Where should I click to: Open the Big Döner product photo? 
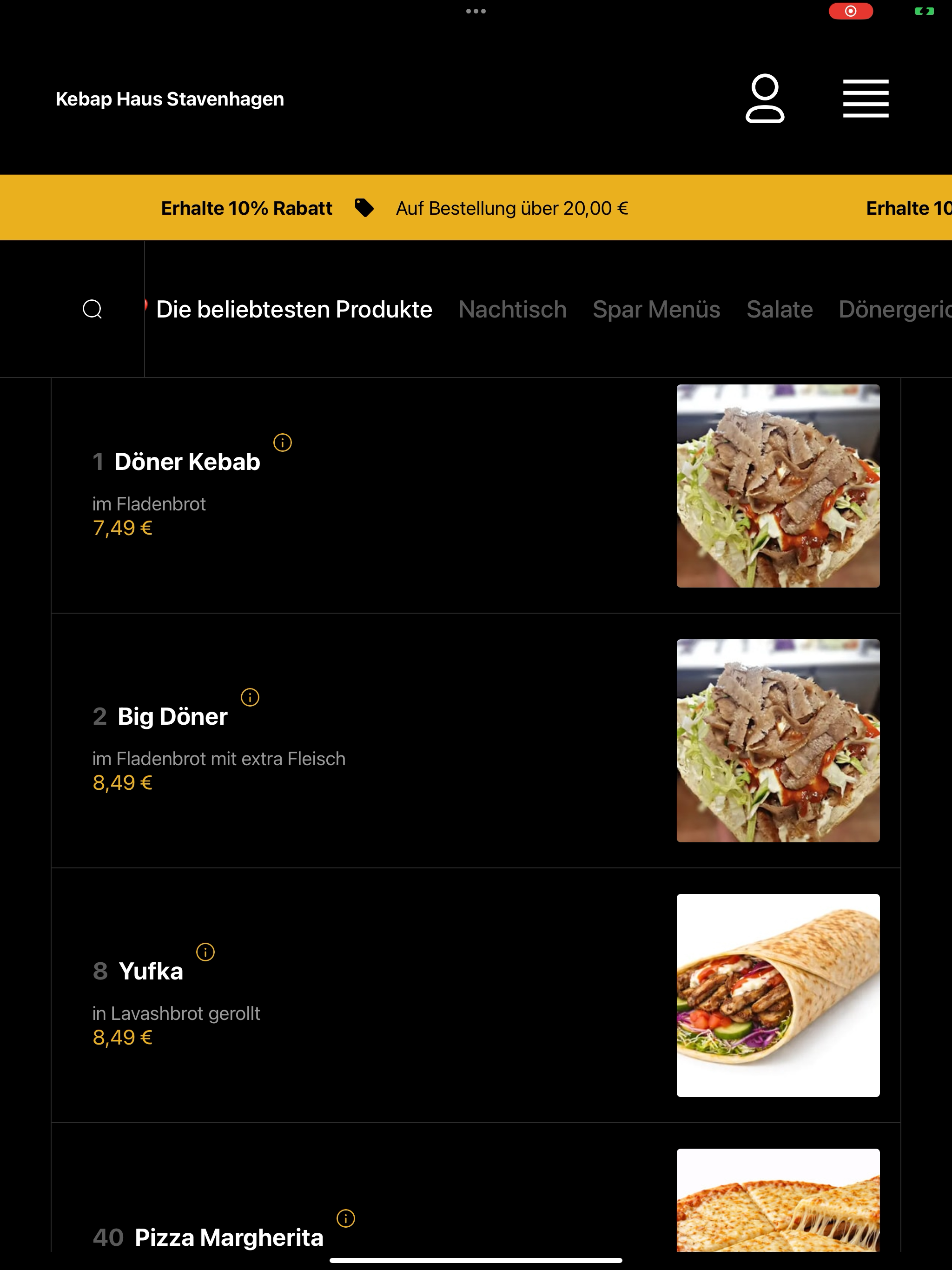pos(778,741)
